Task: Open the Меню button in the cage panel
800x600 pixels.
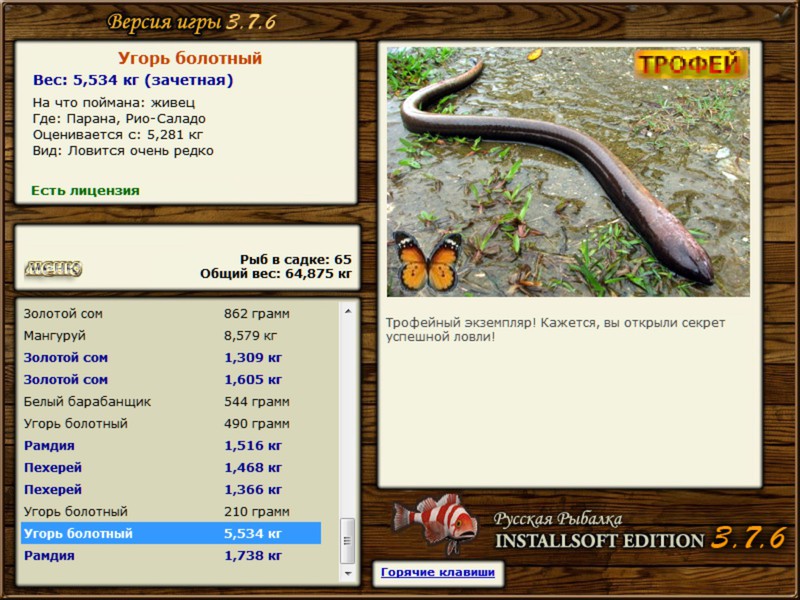Action: coord(53,269)
